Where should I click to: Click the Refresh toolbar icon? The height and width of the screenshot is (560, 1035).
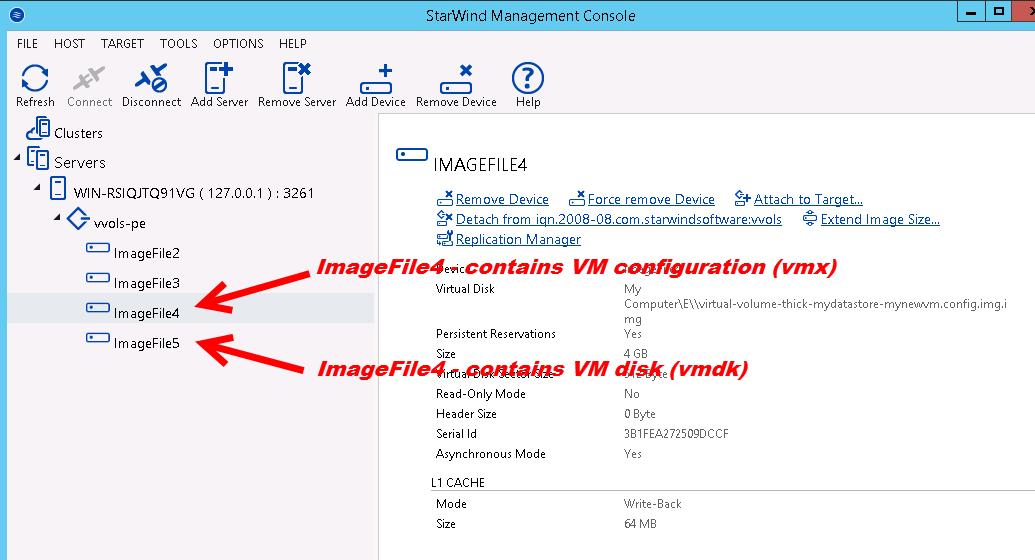pyautogui.click(x=35, y=78)
